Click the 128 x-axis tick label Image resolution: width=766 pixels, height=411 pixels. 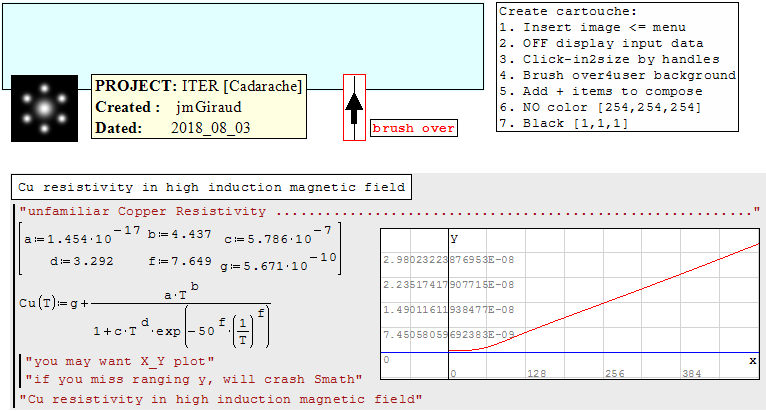pyautogui.click(x=536, y=374)
